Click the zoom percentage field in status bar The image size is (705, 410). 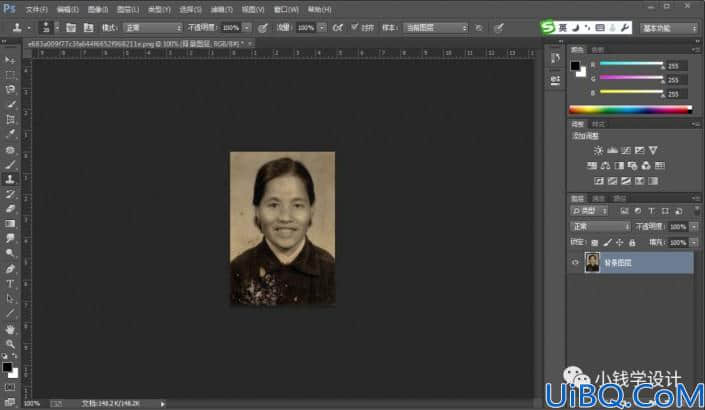31,403
